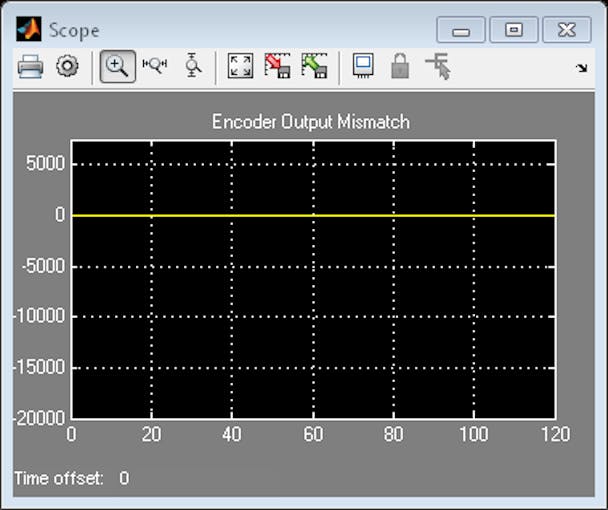Click the MATLAB logo in title bar

click(x=29, y=29)
